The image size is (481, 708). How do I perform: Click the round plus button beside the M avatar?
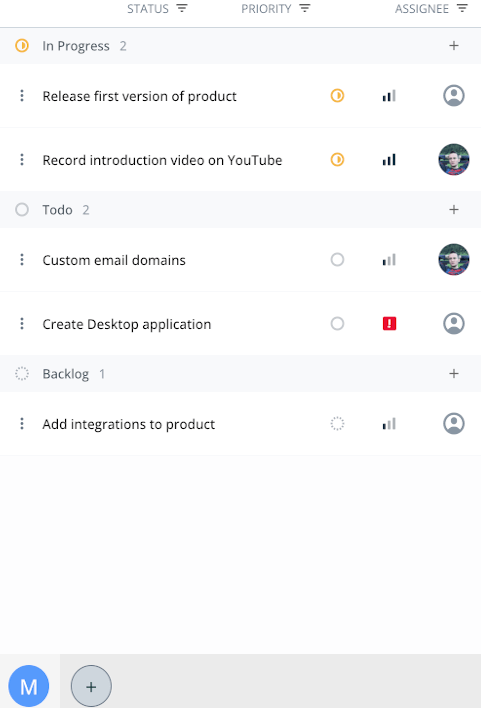91,686
